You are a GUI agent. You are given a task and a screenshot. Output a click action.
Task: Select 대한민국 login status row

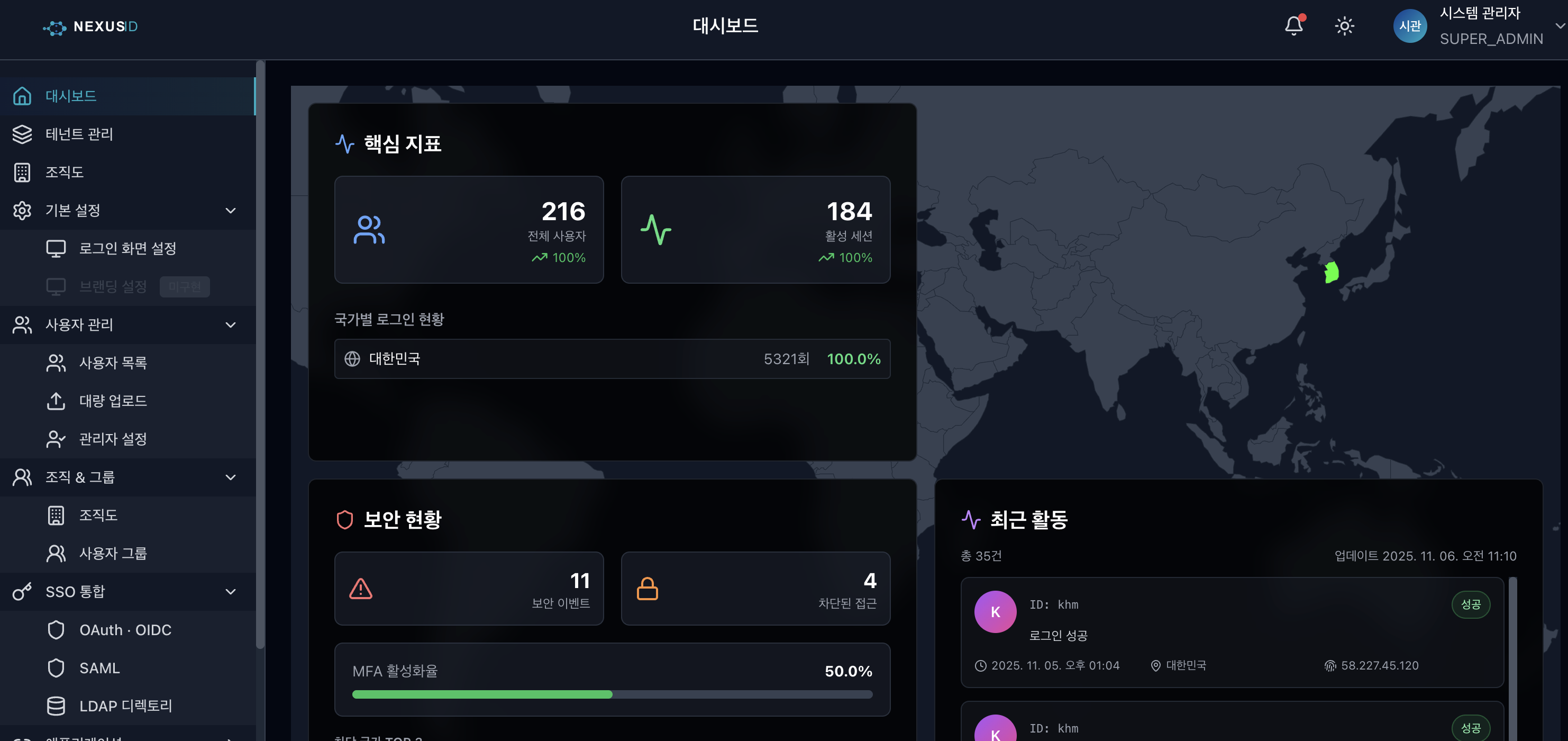point(612,359)
